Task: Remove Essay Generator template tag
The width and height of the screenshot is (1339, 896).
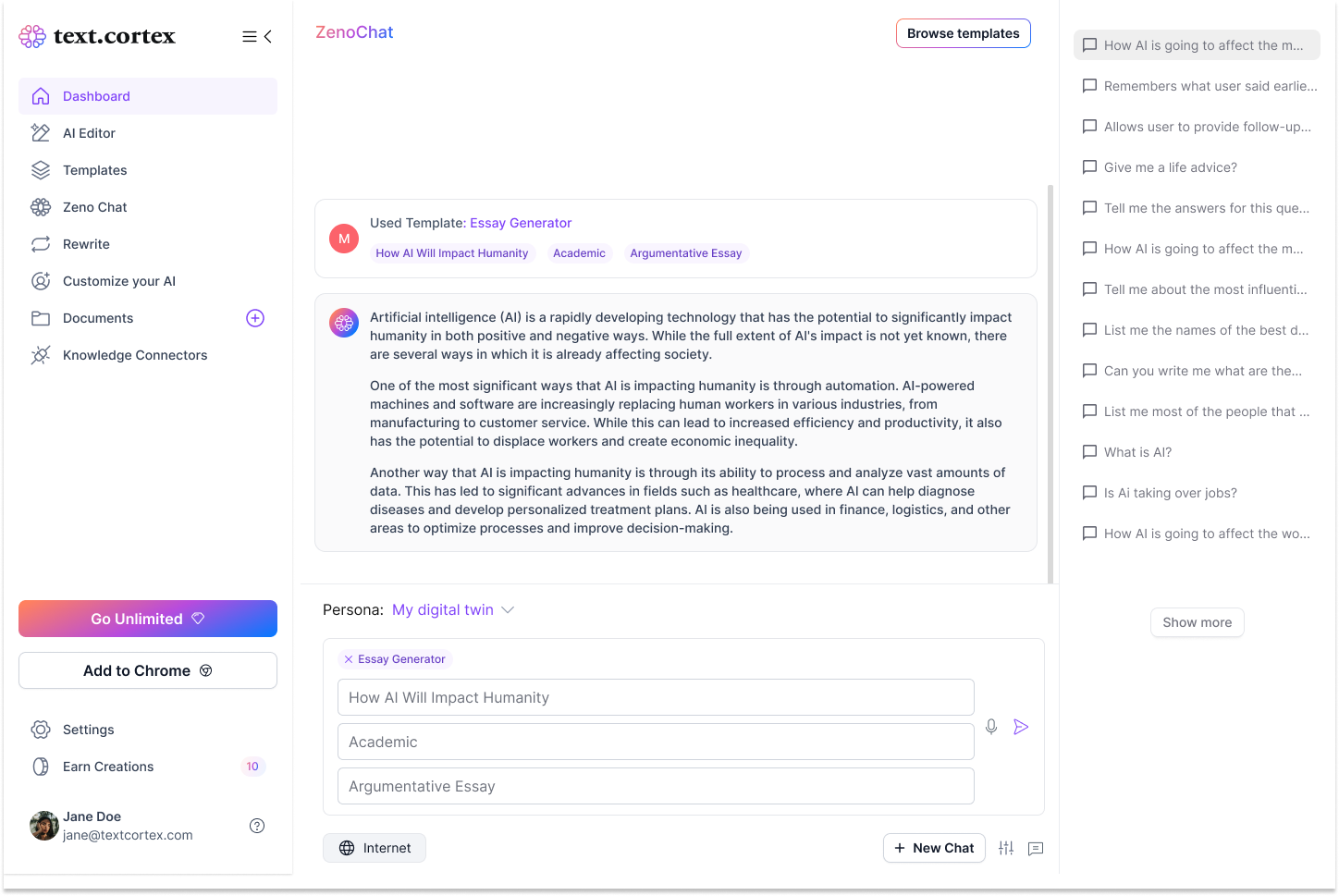Action: [349, 659]
